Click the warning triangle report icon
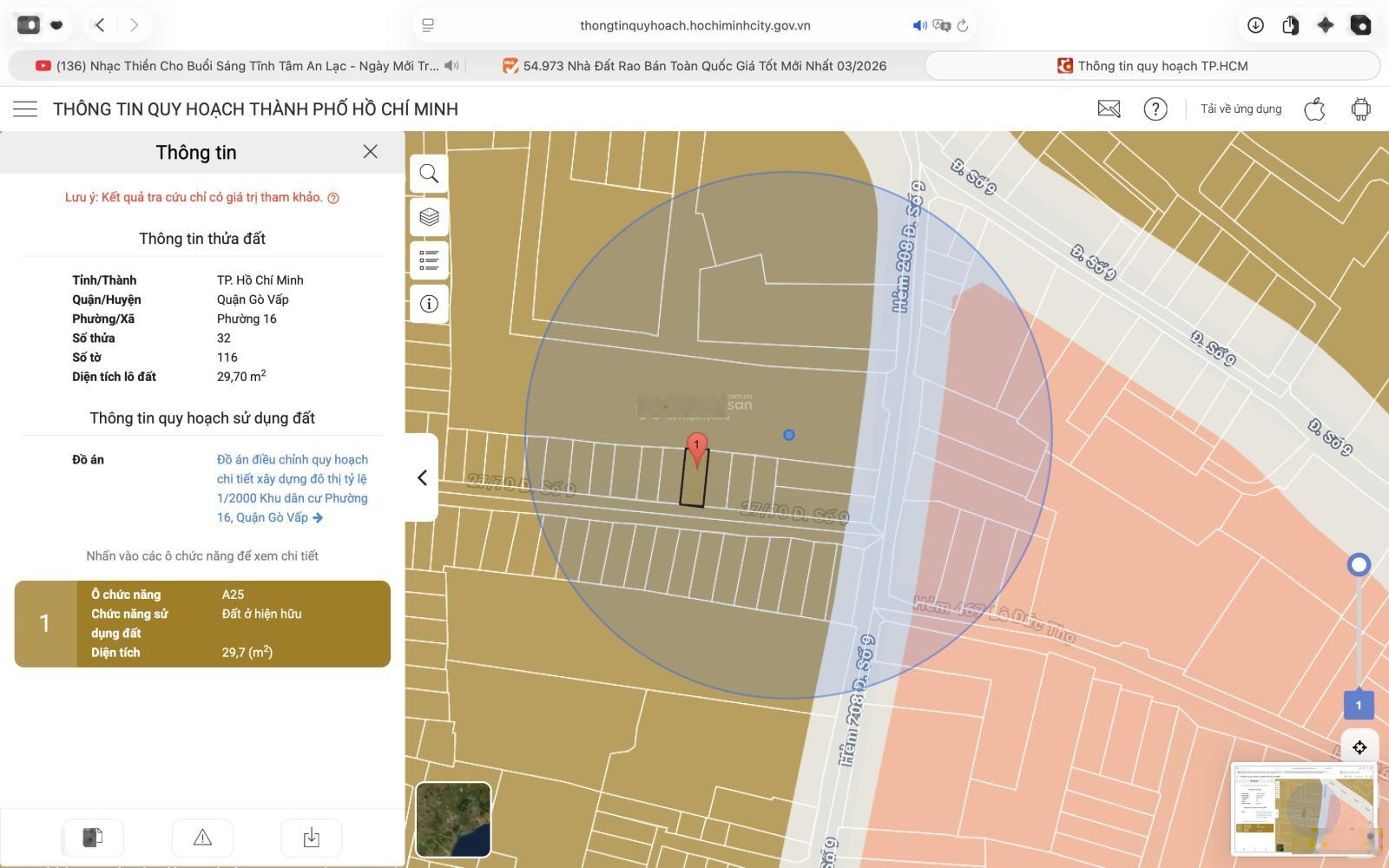The image size is (1389, 868). [202, 838]
